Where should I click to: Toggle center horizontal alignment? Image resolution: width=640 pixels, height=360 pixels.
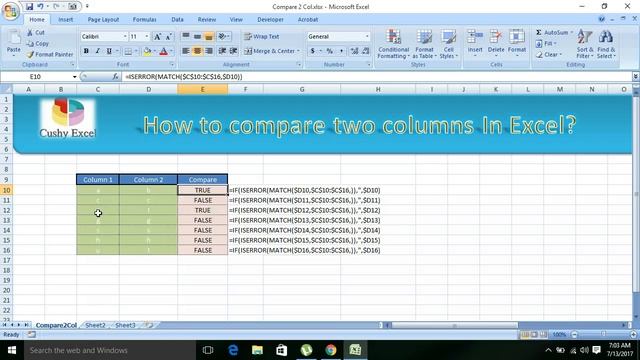tap(197, 51)
